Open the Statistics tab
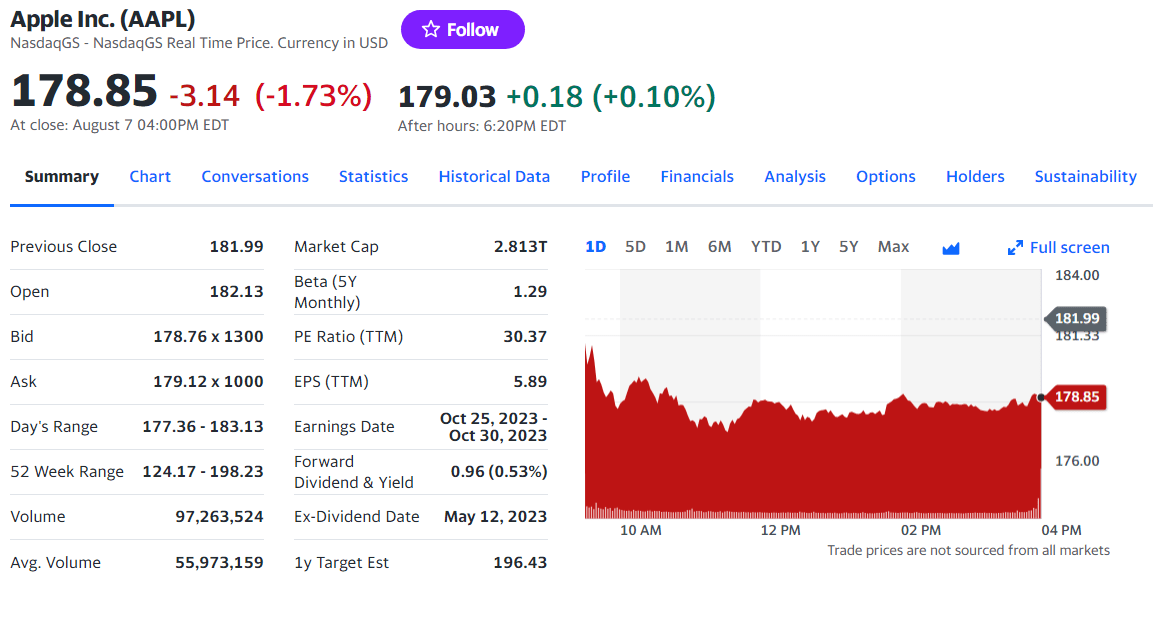This screenshot has height=619, width=1153. (x=373, y=176)
